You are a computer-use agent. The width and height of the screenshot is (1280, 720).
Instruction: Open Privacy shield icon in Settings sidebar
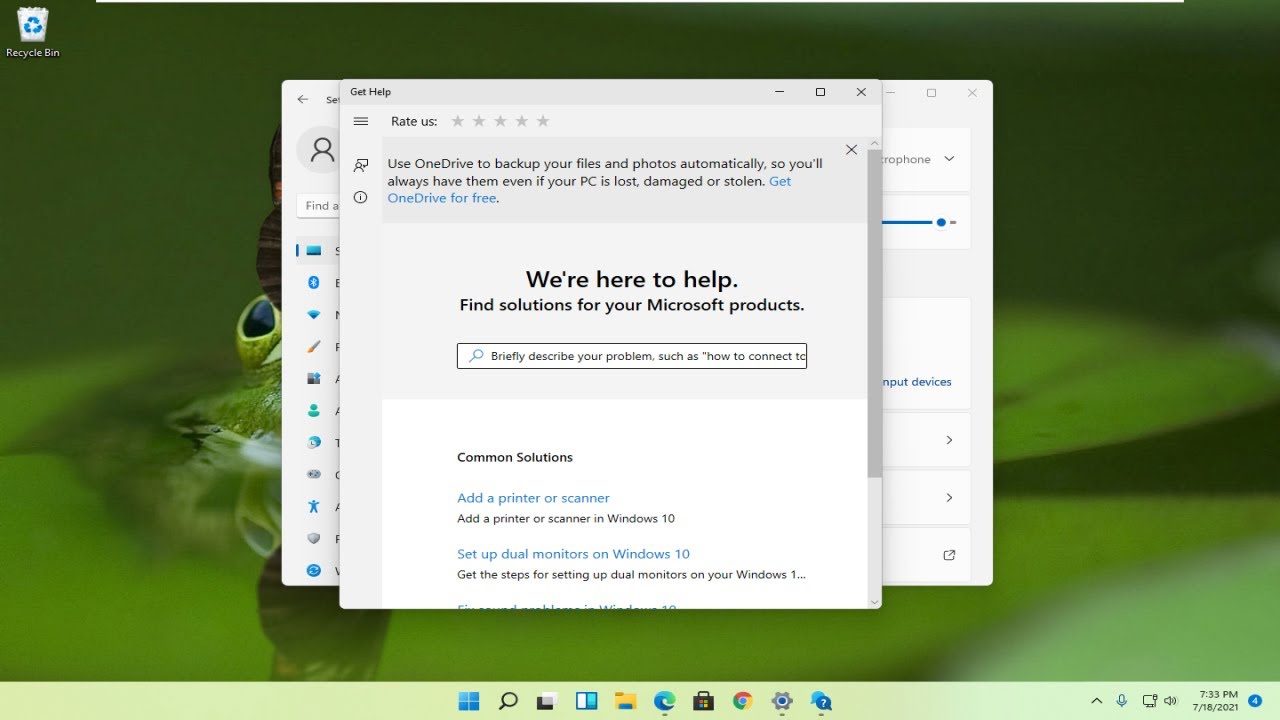tap(314, 538)
